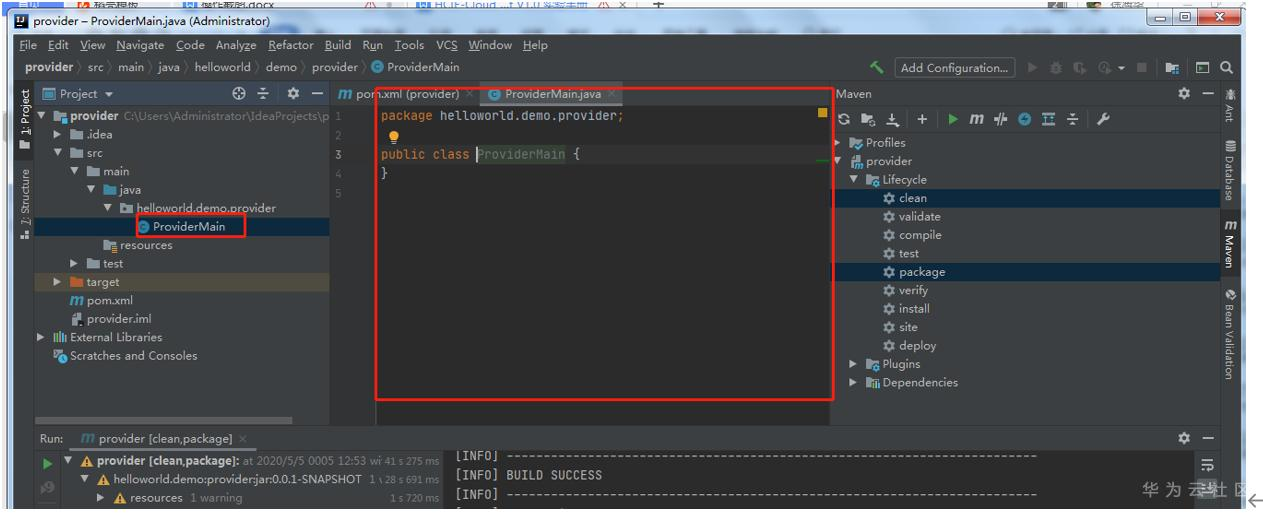Open the Run panel gear settings
Image resolution: width=1263 pixels, height=515 pixels.
tap(1184, 438)
